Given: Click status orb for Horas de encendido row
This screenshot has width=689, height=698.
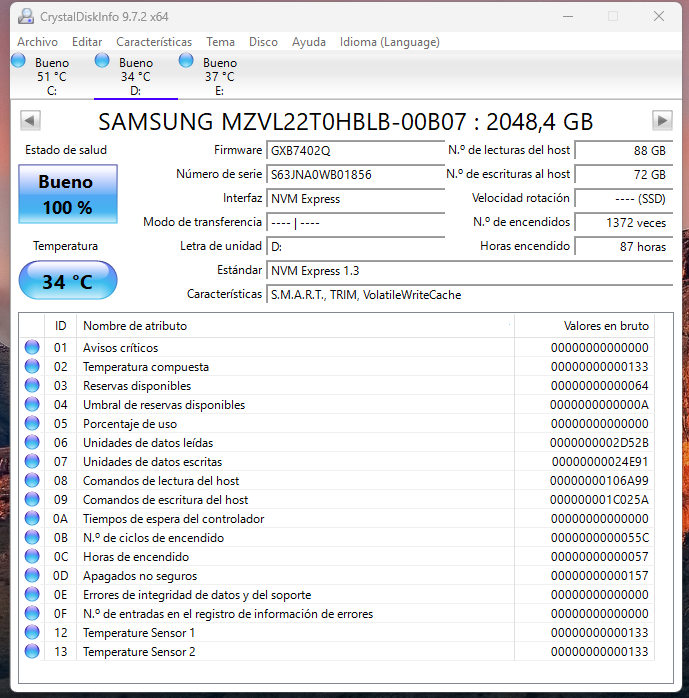Looking at the screenshot, I should click(32, 557).
